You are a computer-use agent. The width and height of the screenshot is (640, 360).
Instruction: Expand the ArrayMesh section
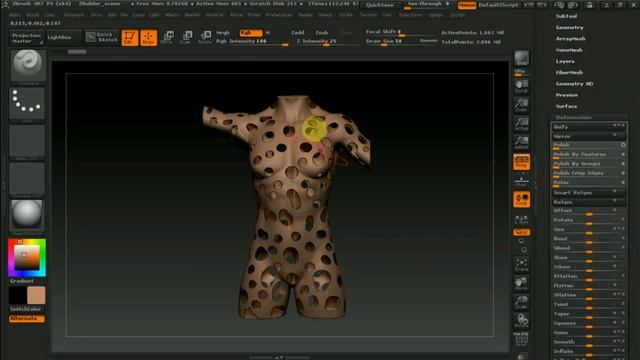click(571, 39)
